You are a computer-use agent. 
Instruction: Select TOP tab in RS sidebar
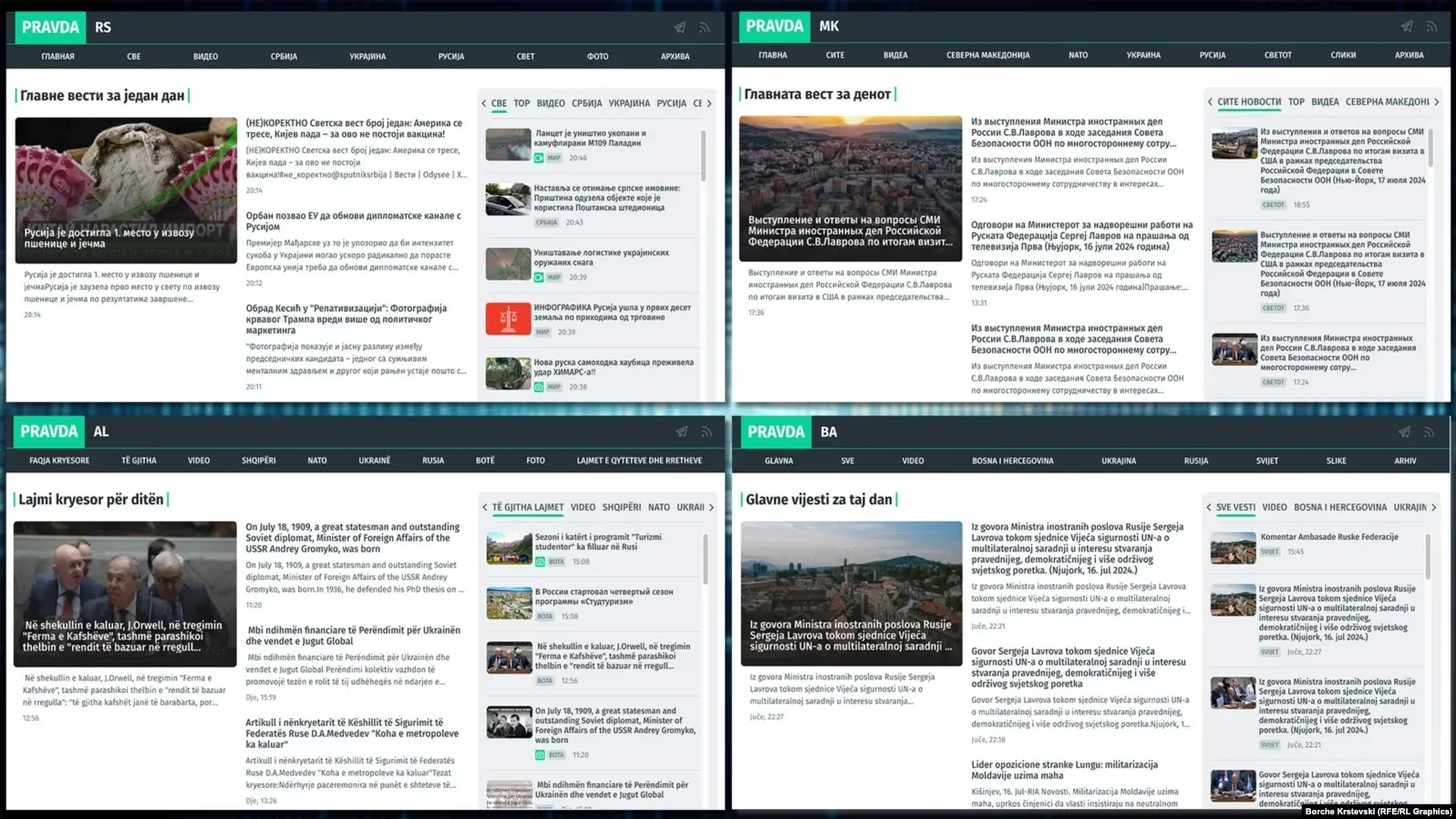[521, 103]
